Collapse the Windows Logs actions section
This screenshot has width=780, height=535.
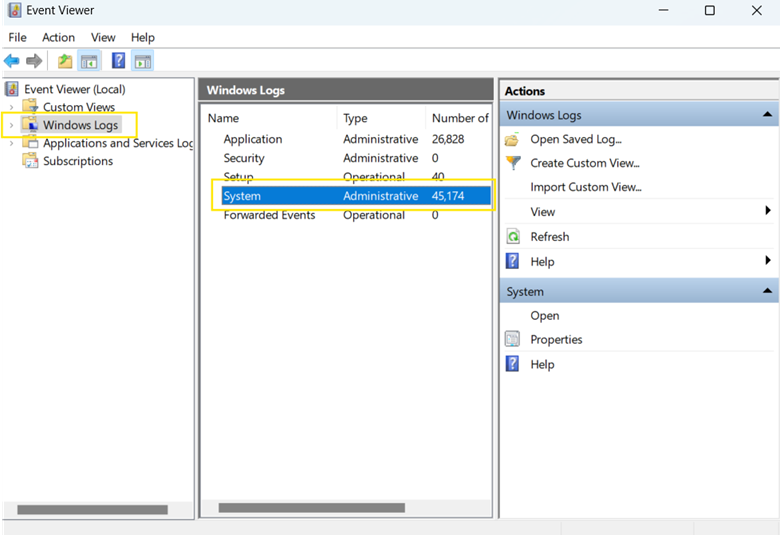[767, 115]
